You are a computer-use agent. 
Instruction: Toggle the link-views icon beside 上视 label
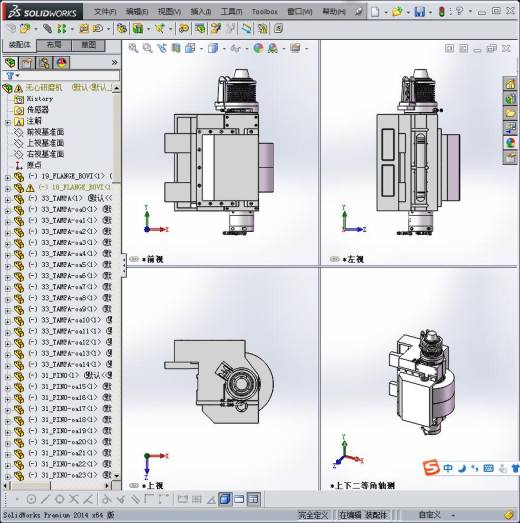[134, 486]
